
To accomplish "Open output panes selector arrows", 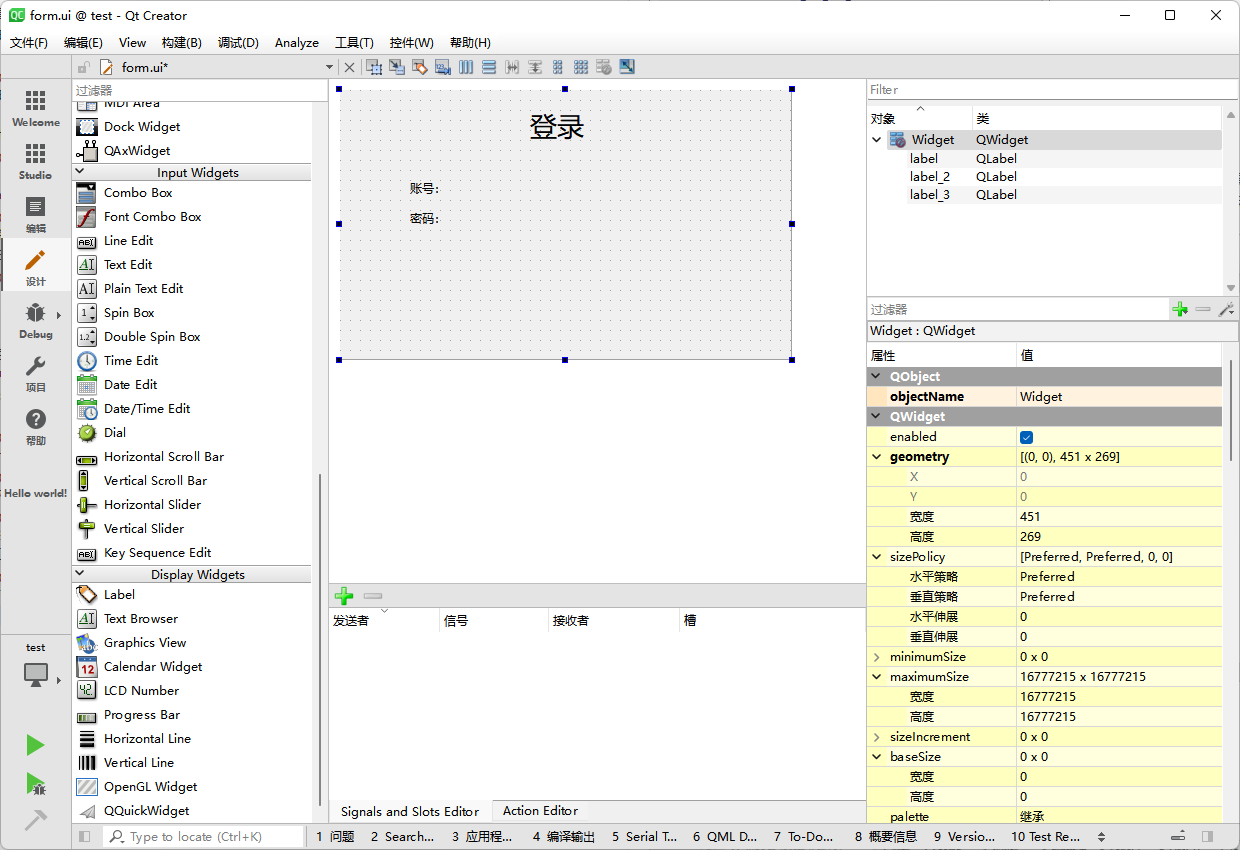I will point(1101,837).
